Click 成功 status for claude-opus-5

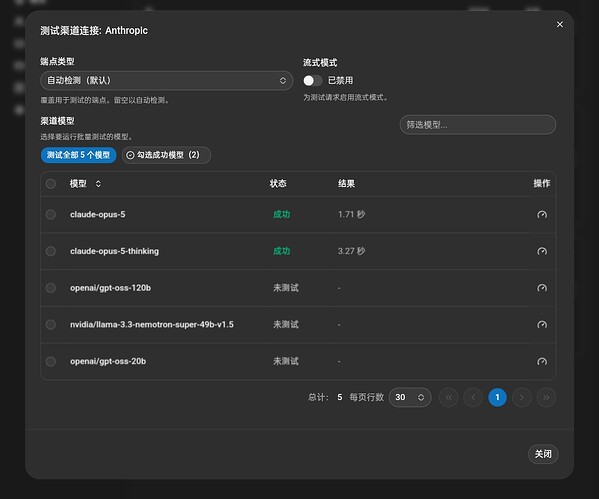pyautogui.click(x=282, y=215)
